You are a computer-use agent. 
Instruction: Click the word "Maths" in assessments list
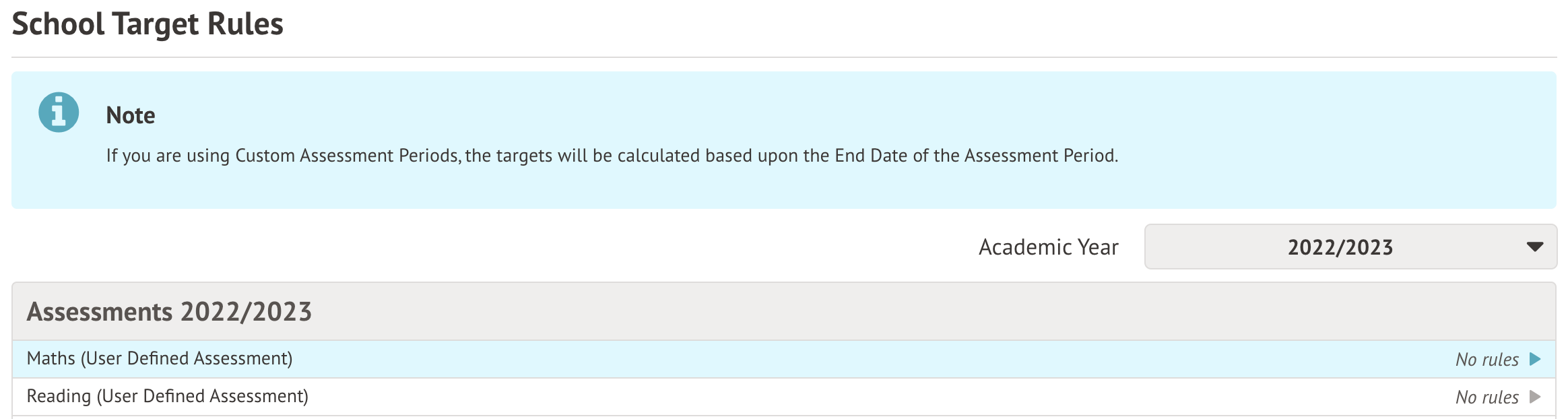[51, 358]
